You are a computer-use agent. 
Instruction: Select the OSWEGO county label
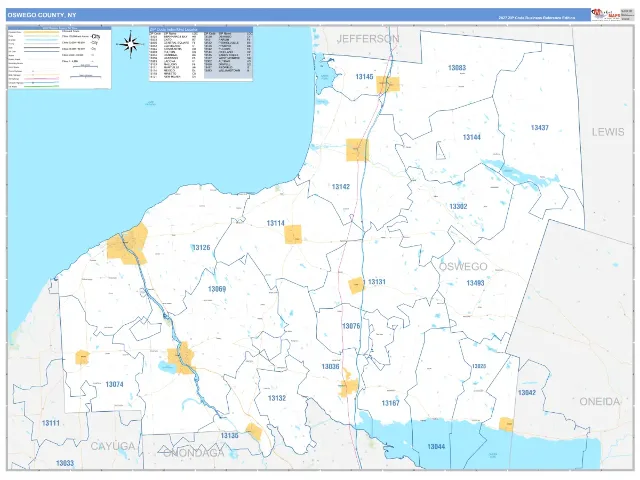click(x=463, y=267)
